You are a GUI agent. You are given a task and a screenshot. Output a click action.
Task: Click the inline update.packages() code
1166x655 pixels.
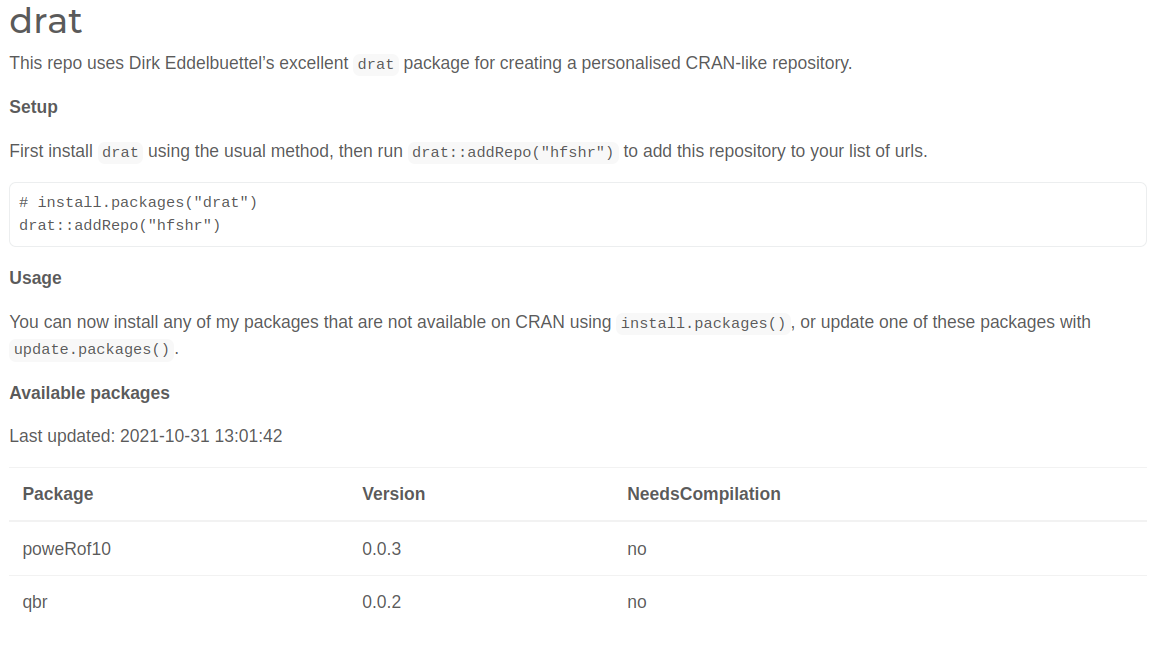(x=92, y=349)
